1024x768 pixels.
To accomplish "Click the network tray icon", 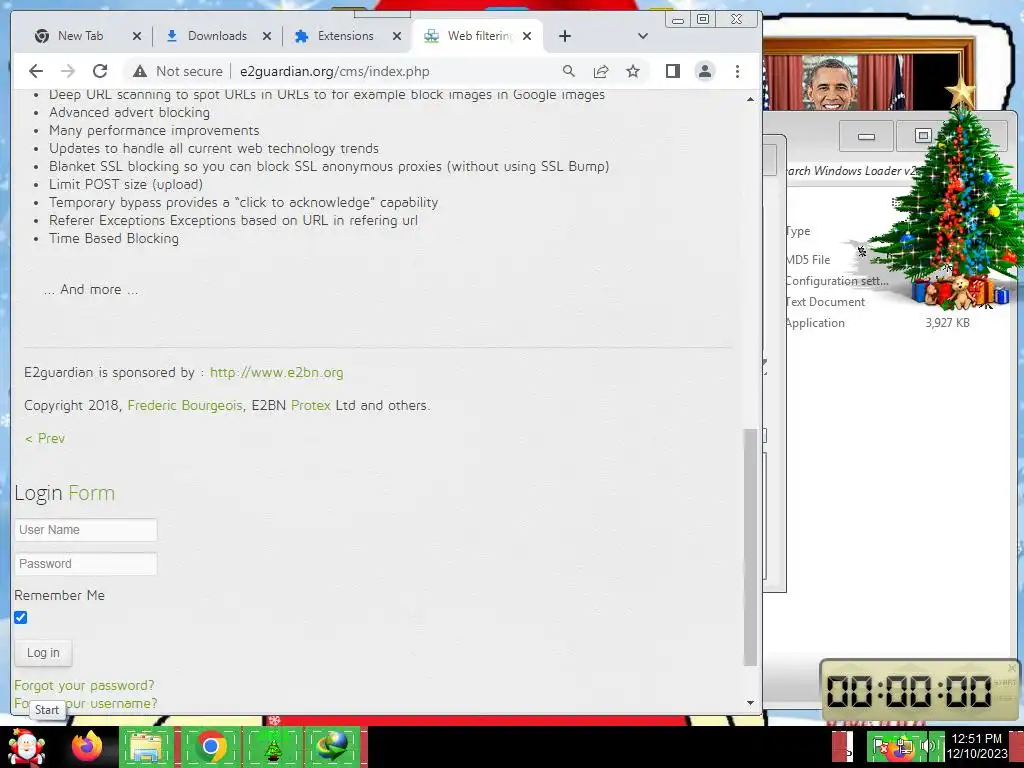I will click(x=904, y=746).
